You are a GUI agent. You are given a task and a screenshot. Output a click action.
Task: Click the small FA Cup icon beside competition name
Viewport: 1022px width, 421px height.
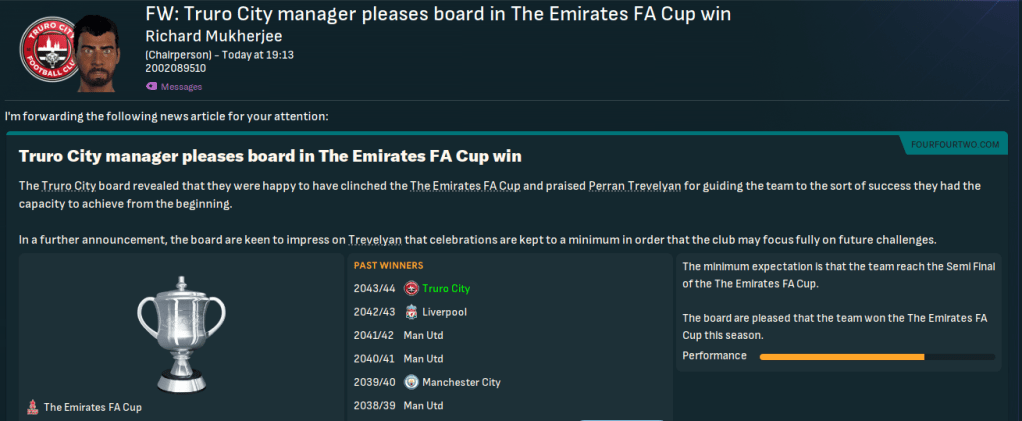33,407
